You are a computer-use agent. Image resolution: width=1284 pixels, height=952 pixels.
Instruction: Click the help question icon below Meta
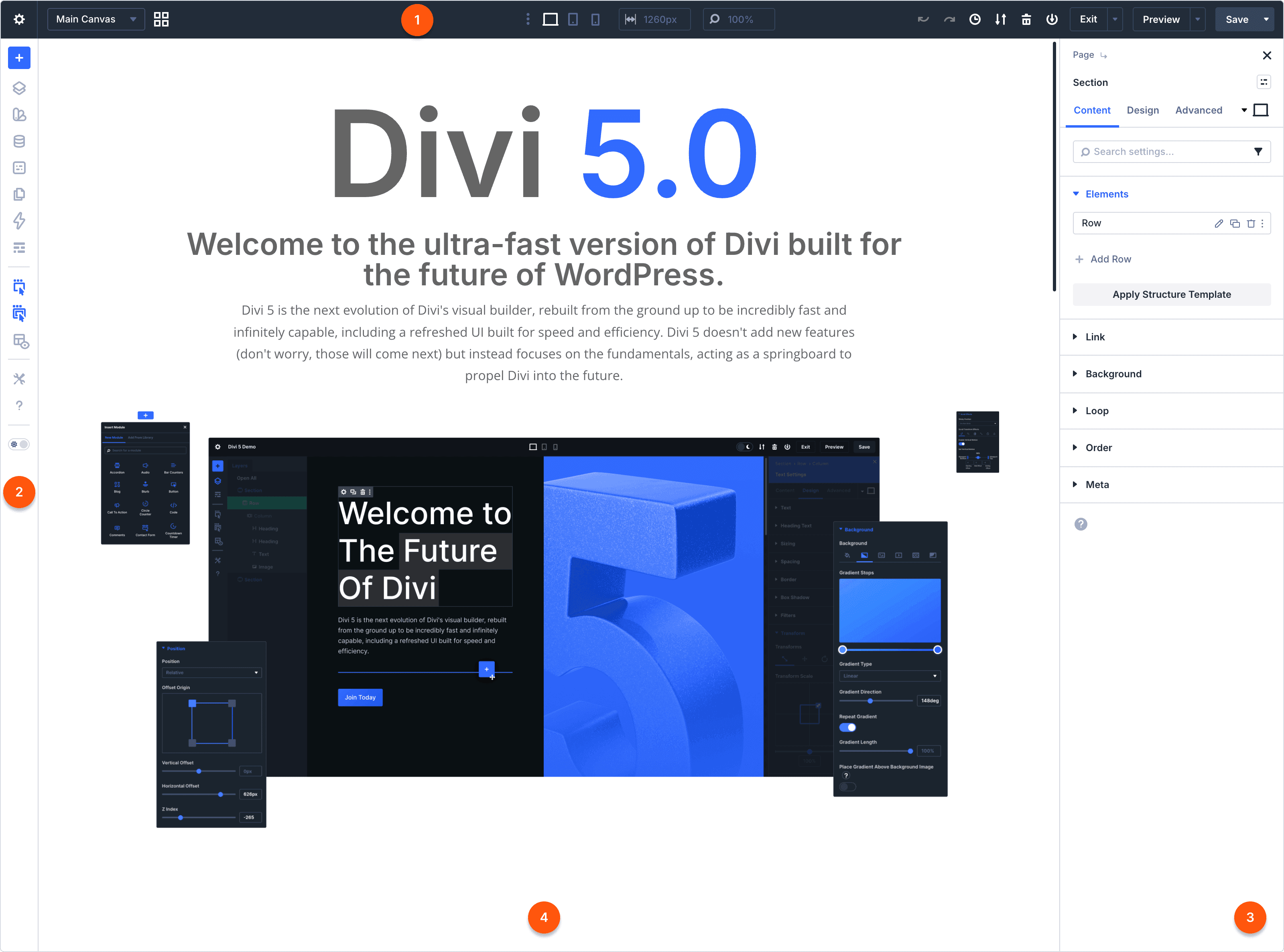point(1081,525)
